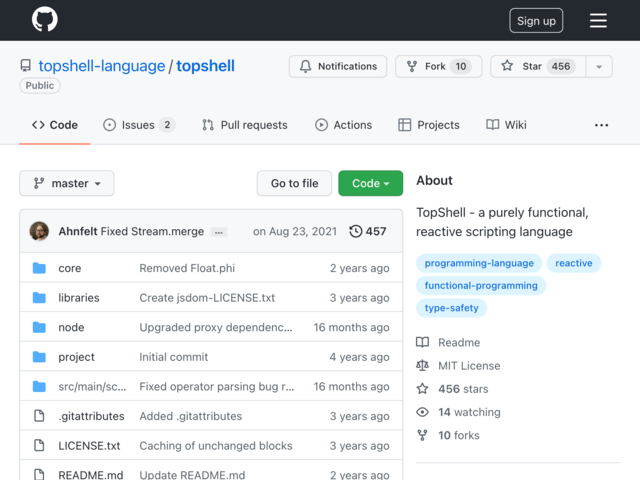Open the programming-language topic tag

(479, 263)
